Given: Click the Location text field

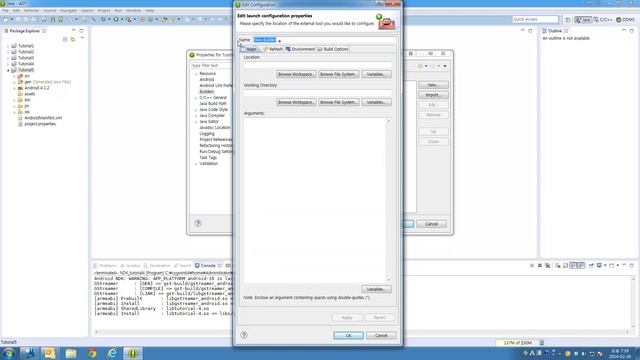Looking at the screenshot, I should click(318, 64).
